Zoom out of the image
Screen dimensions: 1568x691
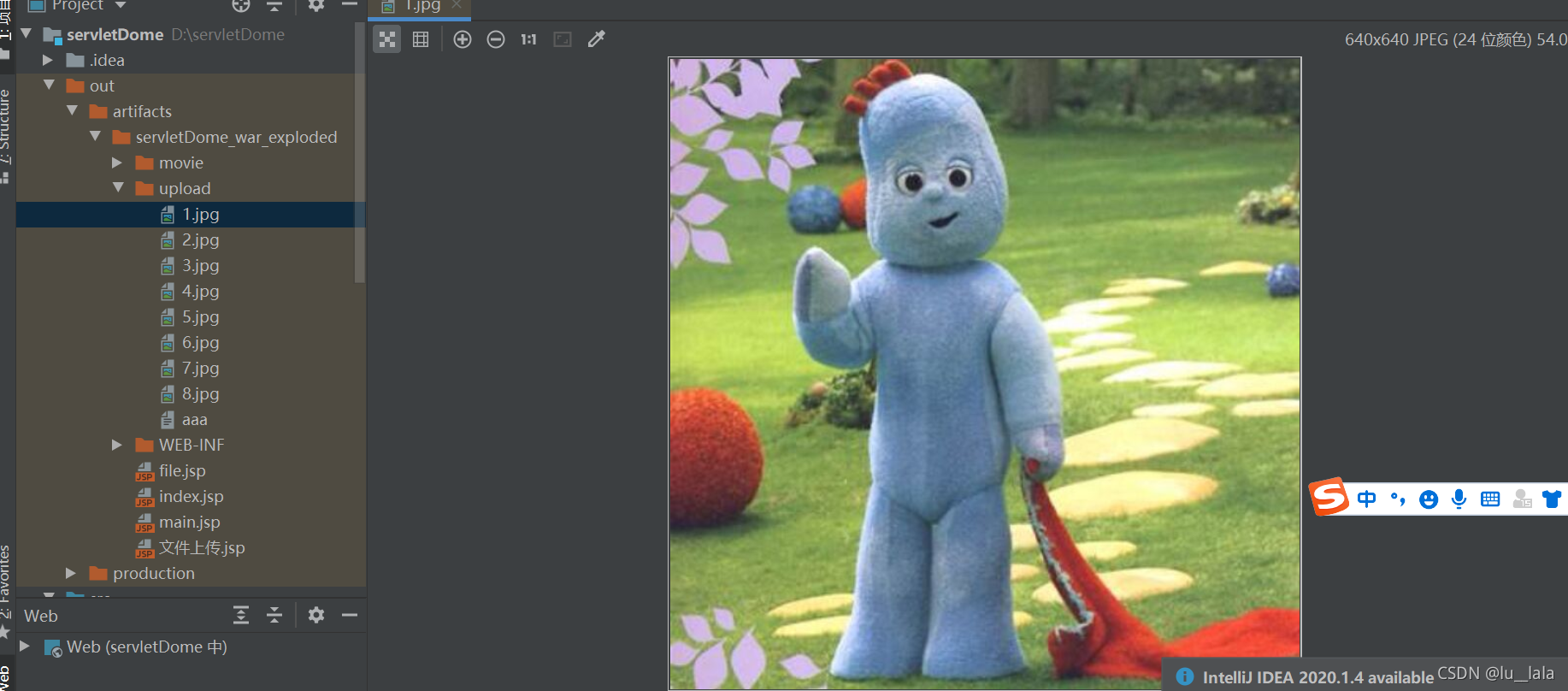tap(496, 39)
